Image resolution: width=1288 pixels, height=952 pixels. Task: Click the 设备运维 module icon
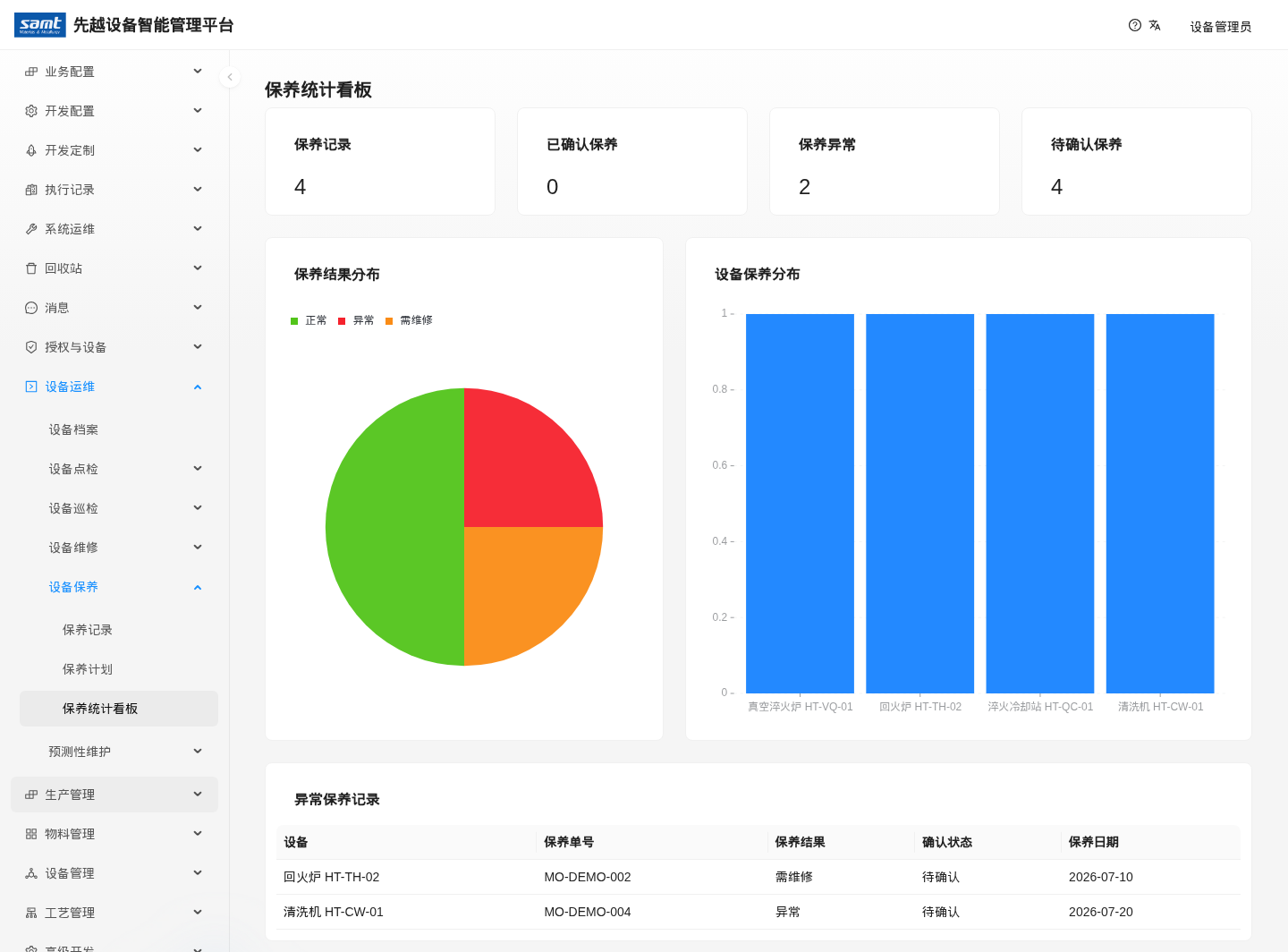(31, 387)
